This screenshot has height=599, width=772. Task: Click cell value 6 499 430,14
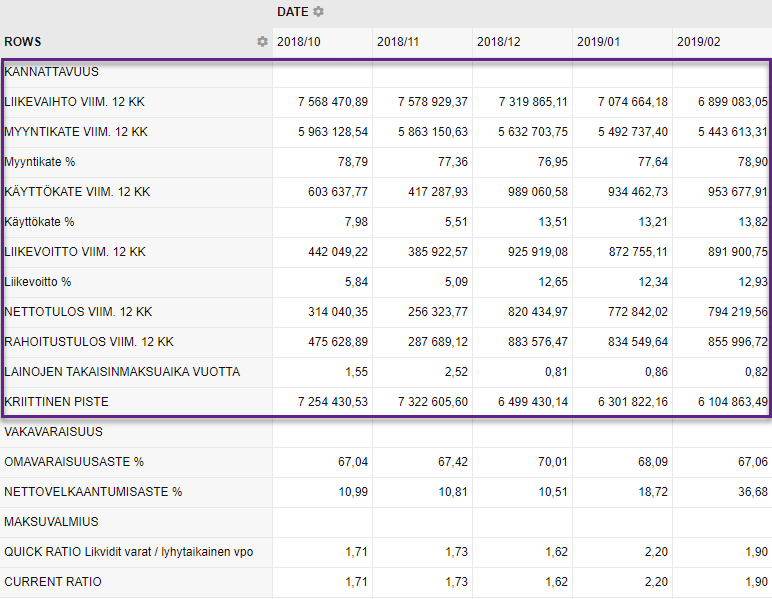pyautogui.click(x=533, y=402)
